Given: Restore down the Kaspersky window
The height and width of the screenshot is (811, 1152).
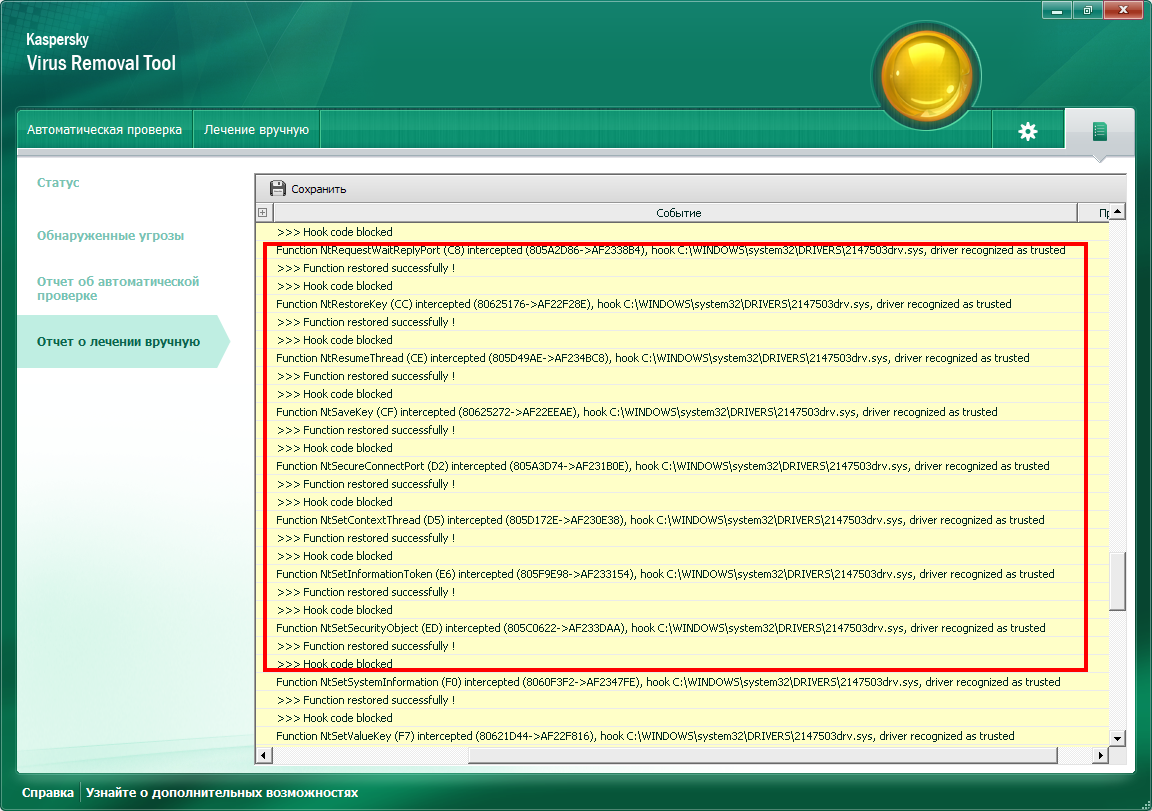Looking at the screenshot, I should [x=1087, y=10].
